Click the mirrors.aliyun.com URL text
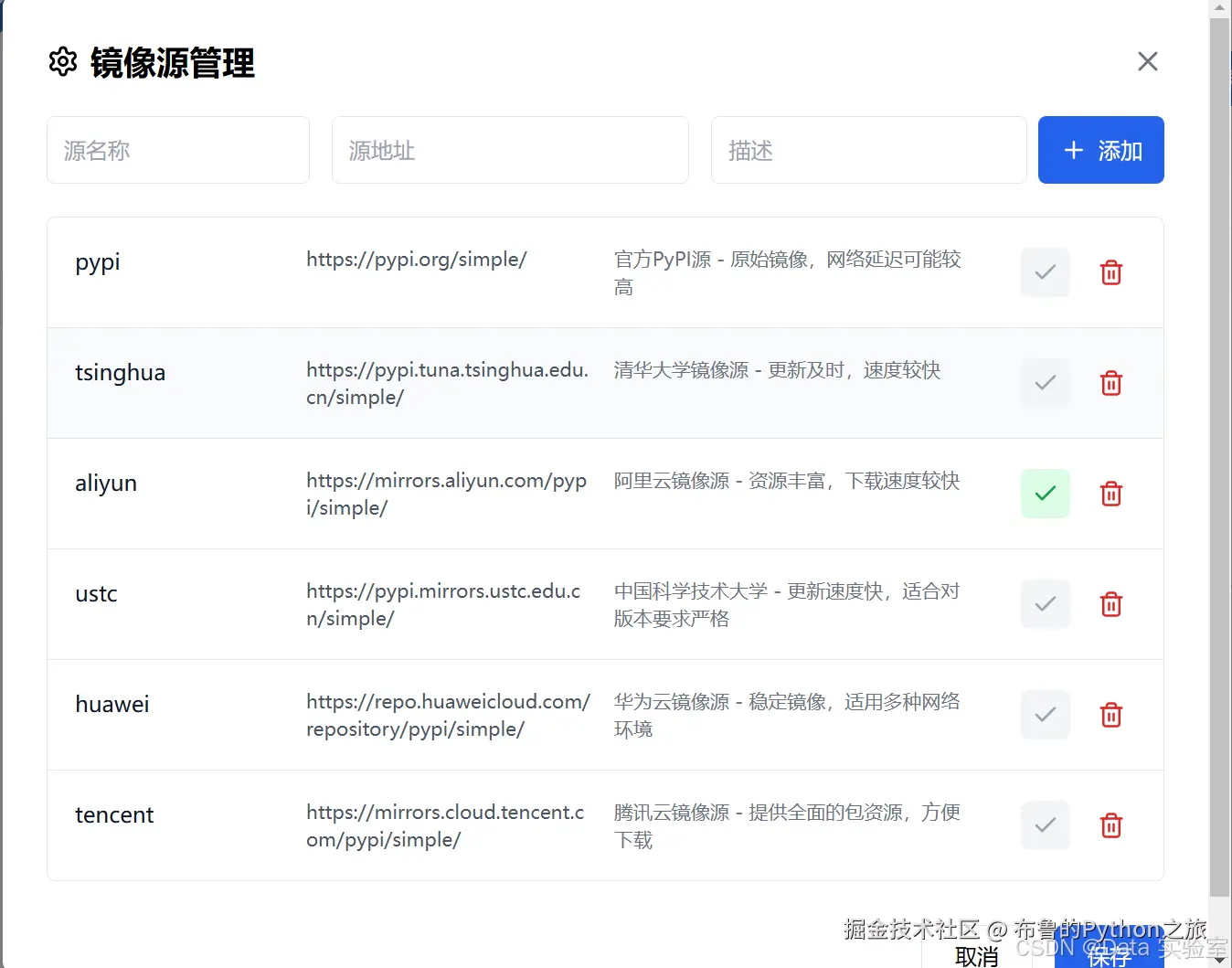1232x968 pixels. tap(447, 494)
